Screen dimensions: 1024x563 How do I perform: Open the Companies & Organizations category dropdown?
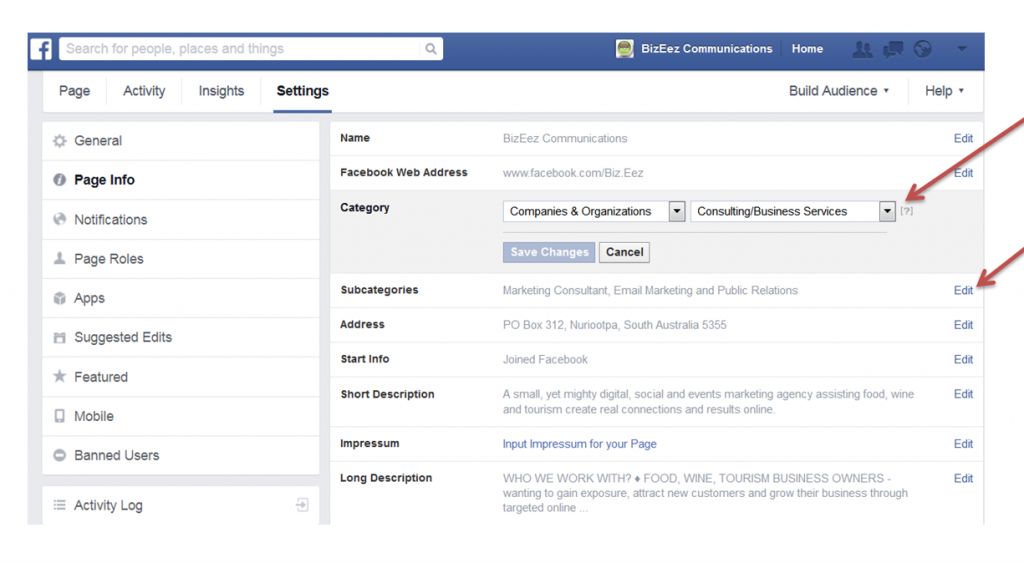(x=594, y=211)
